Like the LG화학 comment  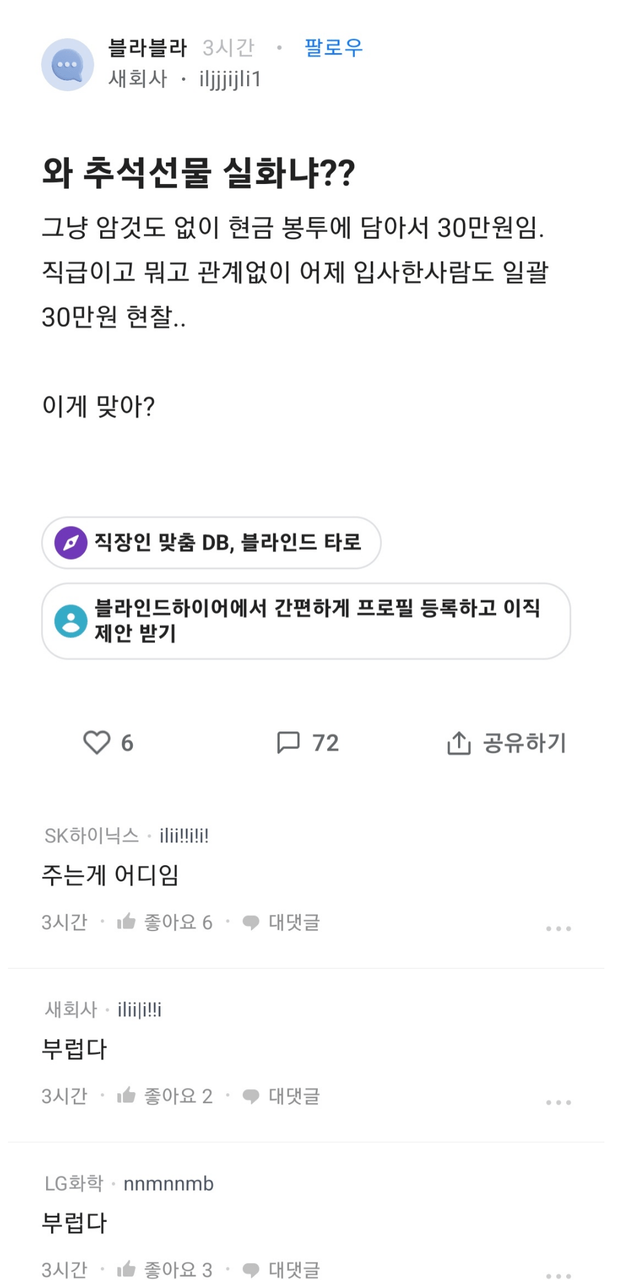point(126,1270)
